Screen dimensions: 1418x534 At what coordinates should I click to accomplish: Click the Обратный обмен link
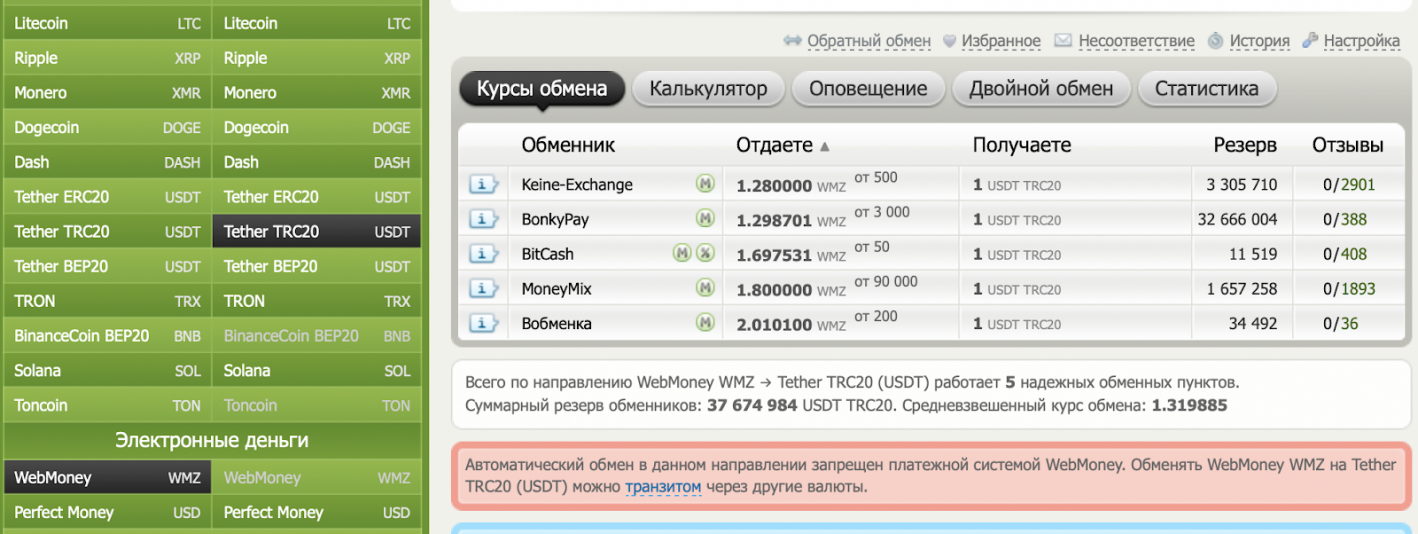click(869, 41)
